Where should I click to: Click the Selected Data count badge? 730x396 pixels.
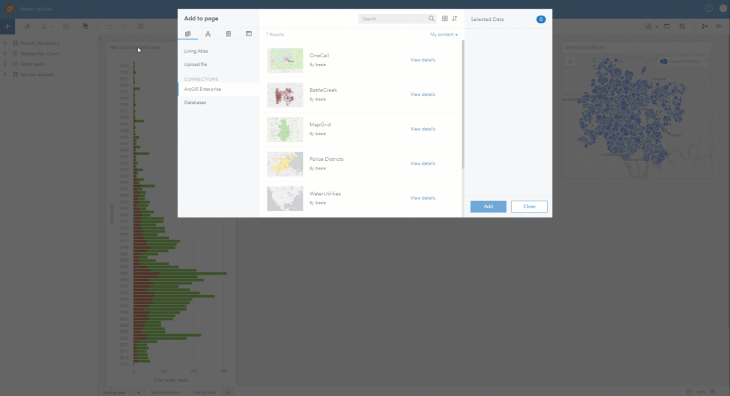tap(541, 19)
